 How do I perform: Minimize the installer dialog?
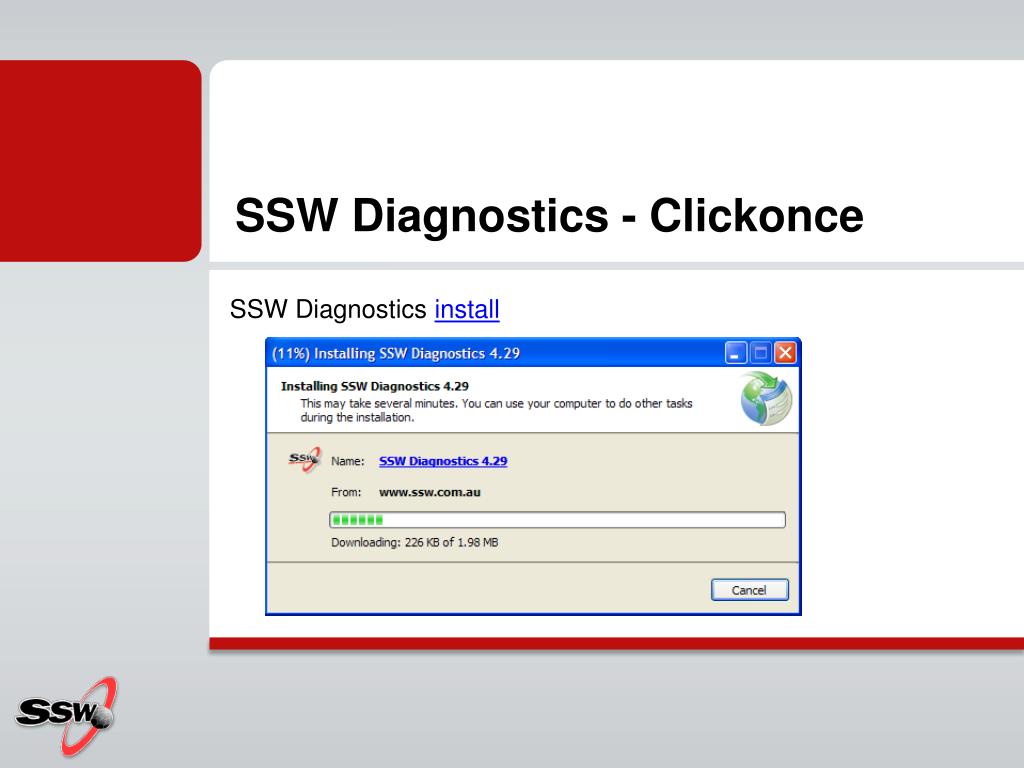735,353
